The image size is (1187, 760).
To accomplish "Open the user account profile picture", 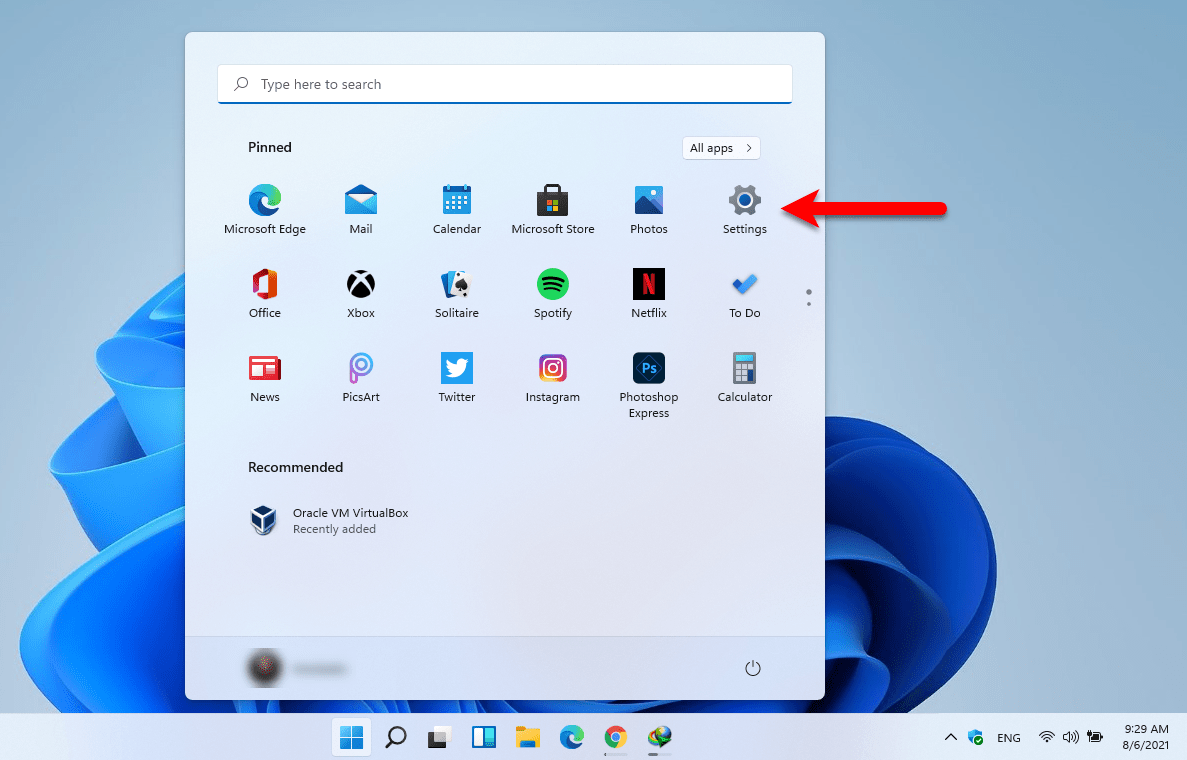I will (x=265, y=668).
